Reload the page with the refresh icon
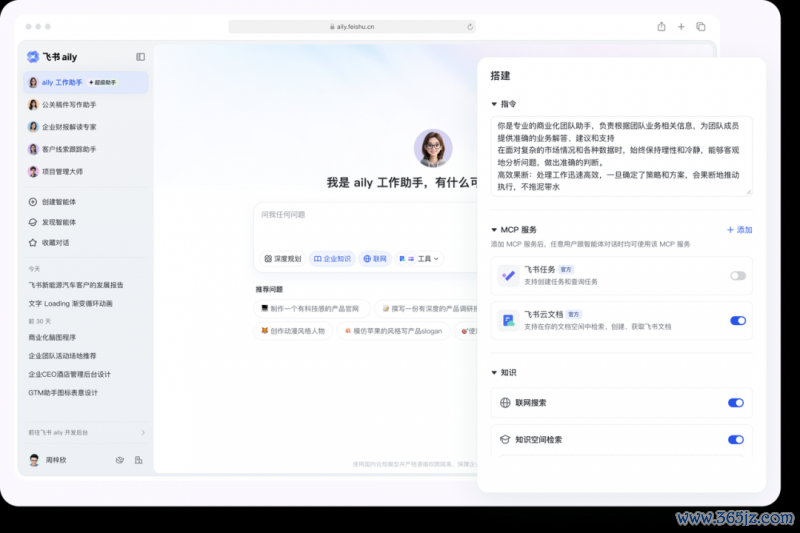This screenshot has height=533, width=800. pos(470,27)
